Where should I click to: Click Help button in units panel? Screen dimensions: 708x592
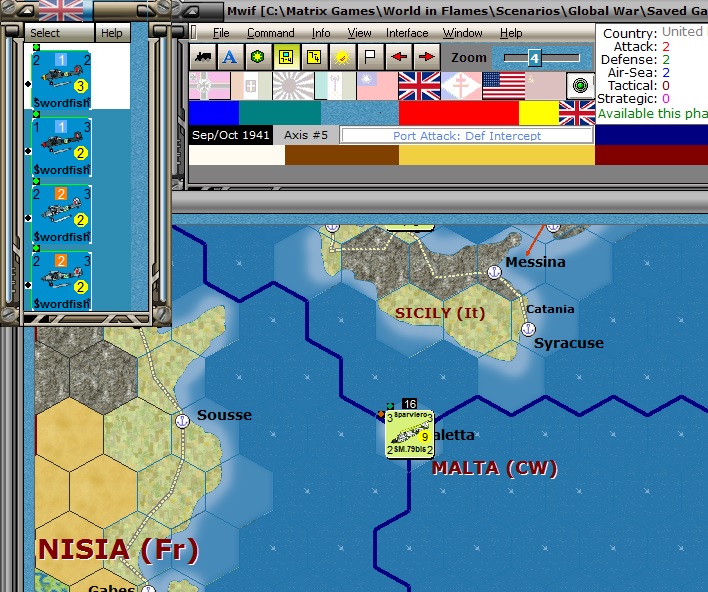pyautogui.click(x=112, y=33)
